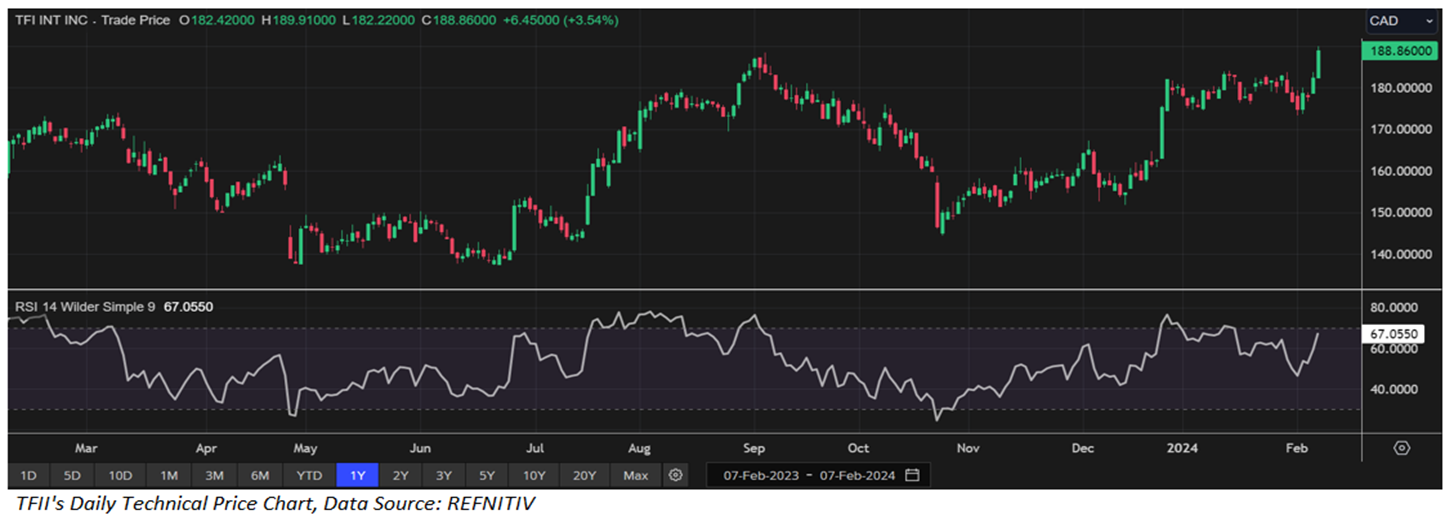Click the active 1Y range button

pyautogui.click(x=357, y=475)
